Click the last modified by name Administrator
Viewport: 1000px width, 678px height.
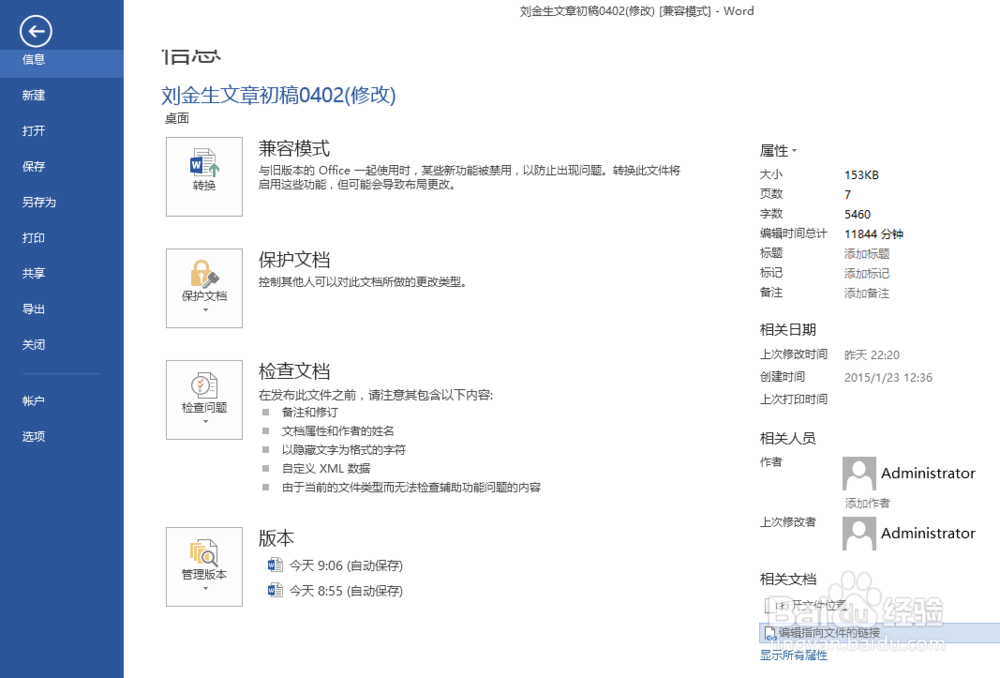pyautogui.click(x=928, y=533)
